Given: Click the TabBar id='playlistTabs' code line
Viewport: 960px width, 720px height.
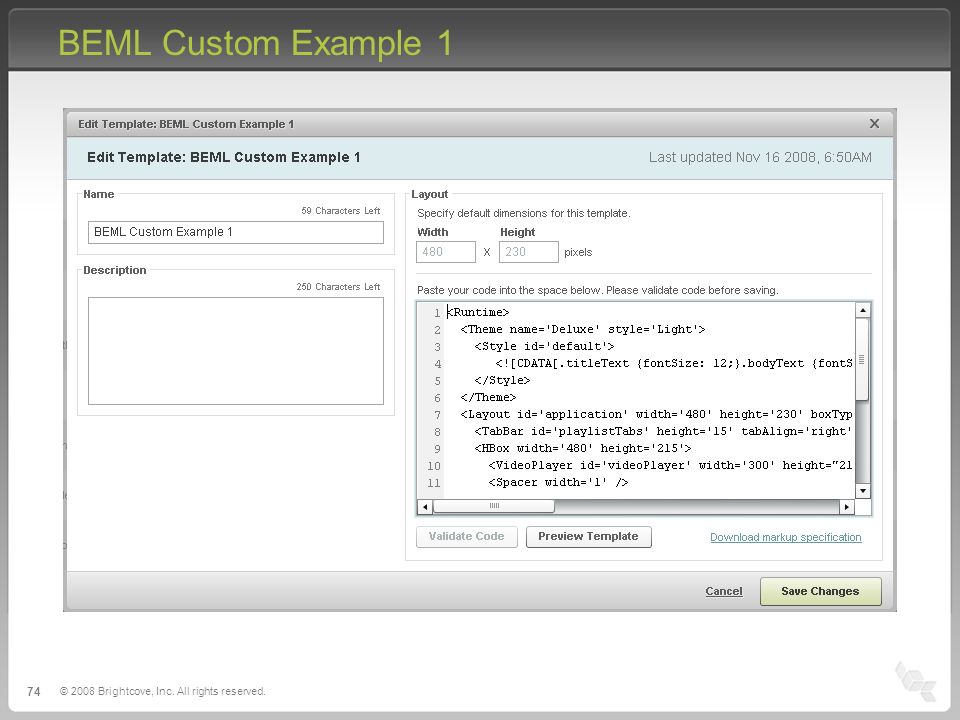Looking at the screenshot, I should click(x=663, y=432).
